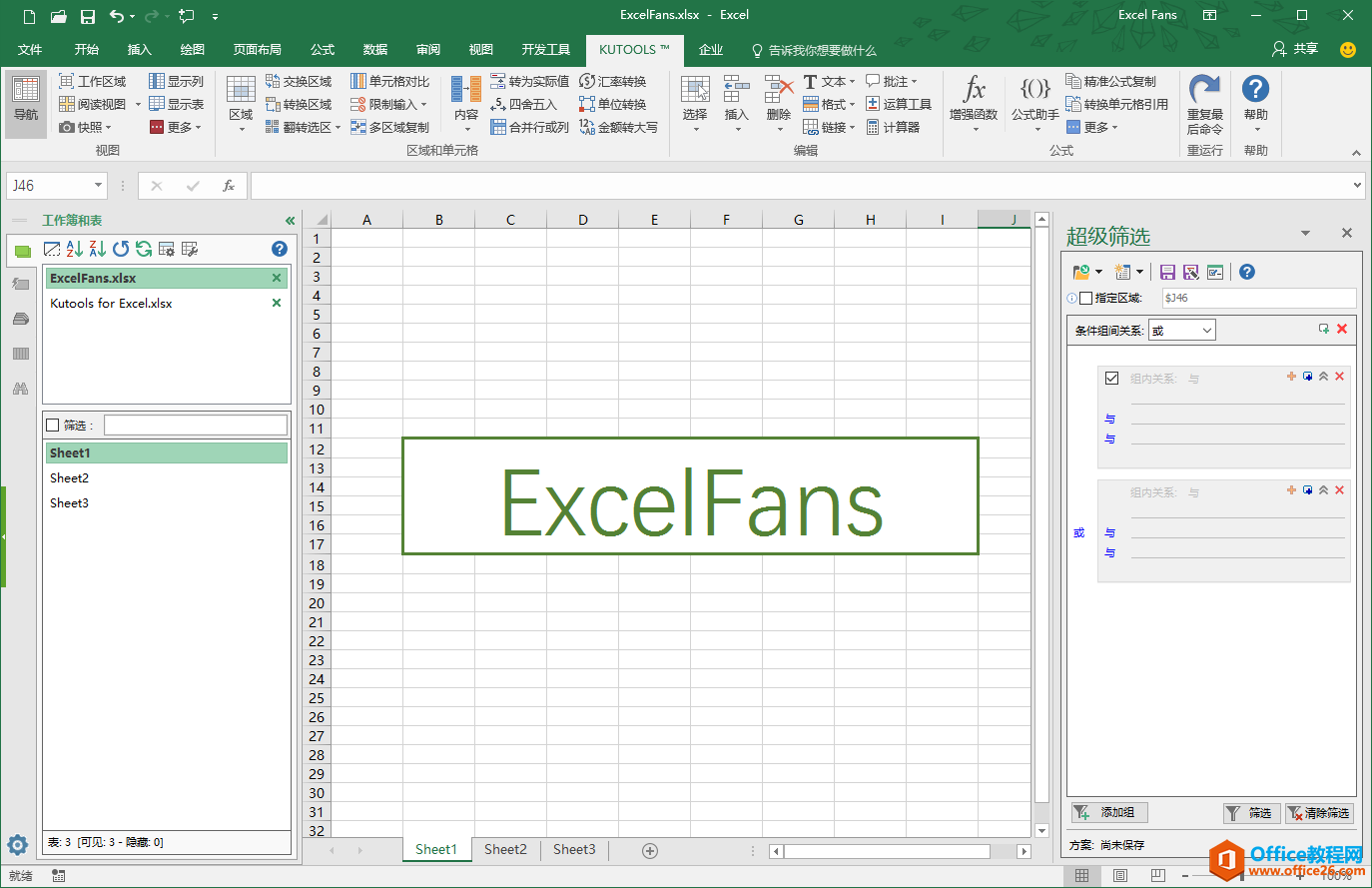The height and width of the screenshot is (888, 1372).
Task: Uncheck the first filter group checkbox
Action: click(1111, 379)
